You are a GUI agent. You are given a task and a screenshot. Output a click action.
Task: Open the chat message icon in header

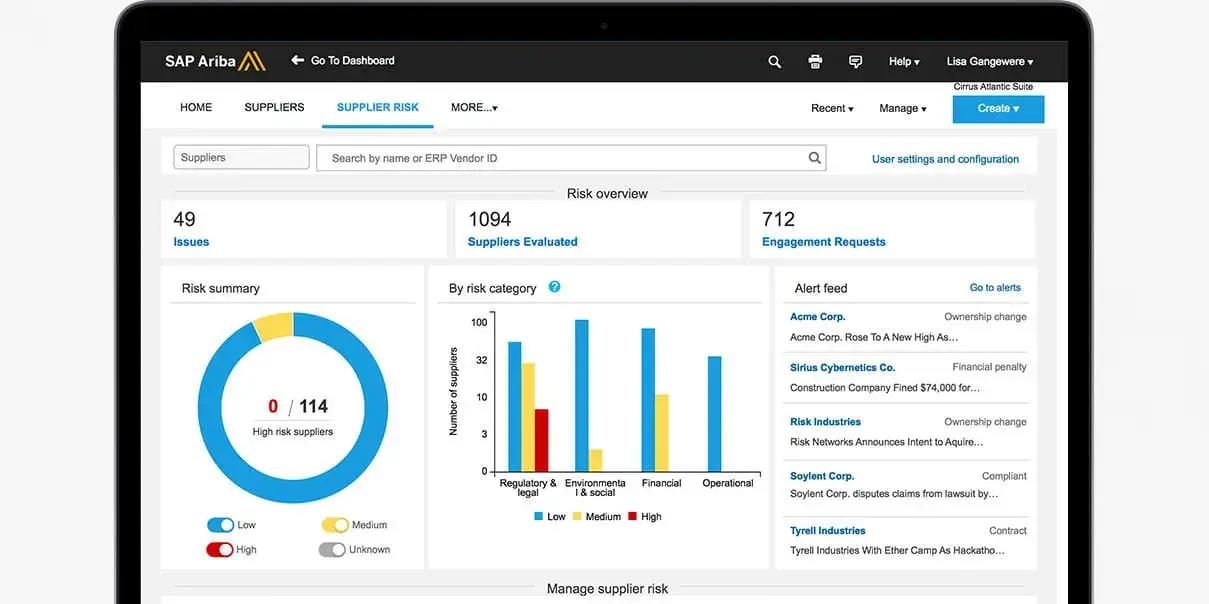[x=855, y=62]
